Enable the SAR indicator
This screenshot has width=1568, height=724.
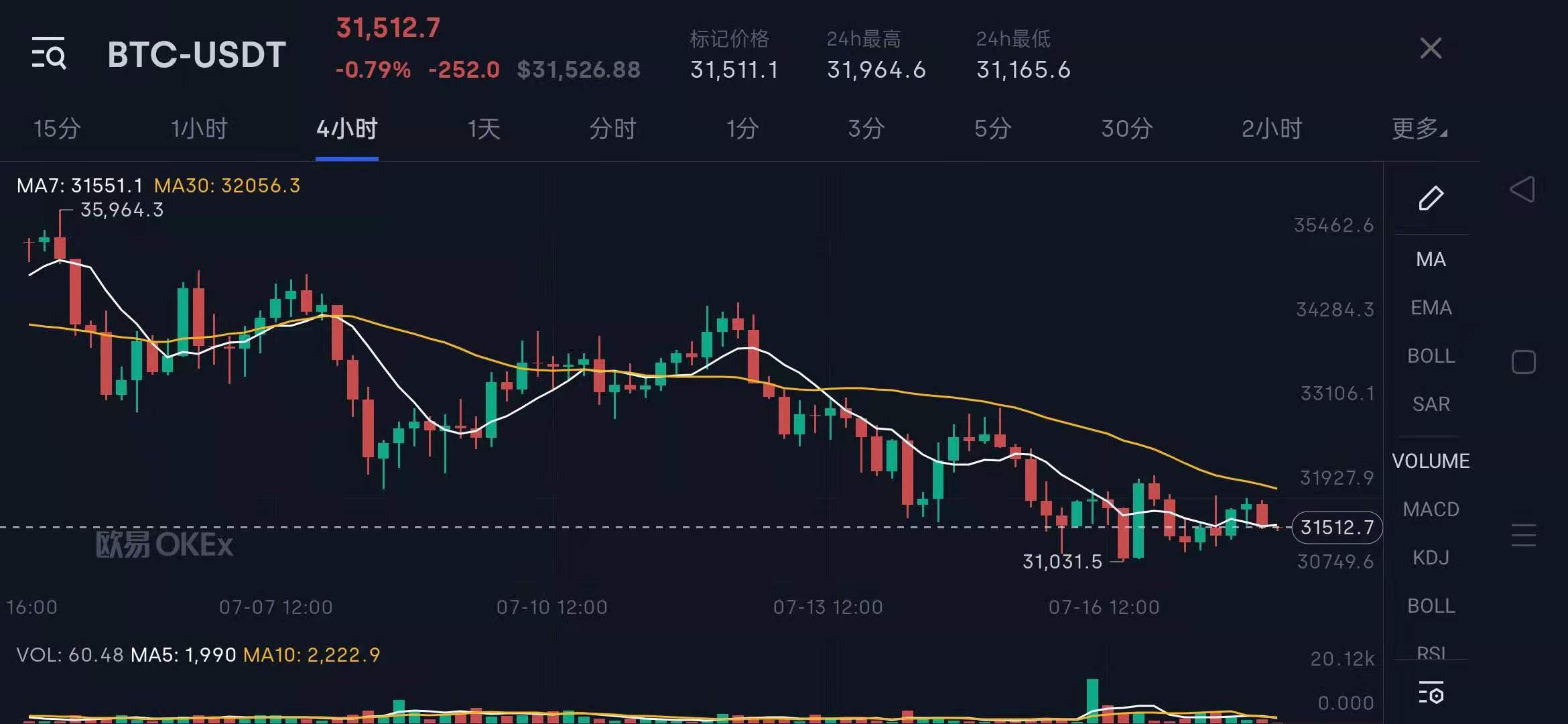coord(1431,404)
